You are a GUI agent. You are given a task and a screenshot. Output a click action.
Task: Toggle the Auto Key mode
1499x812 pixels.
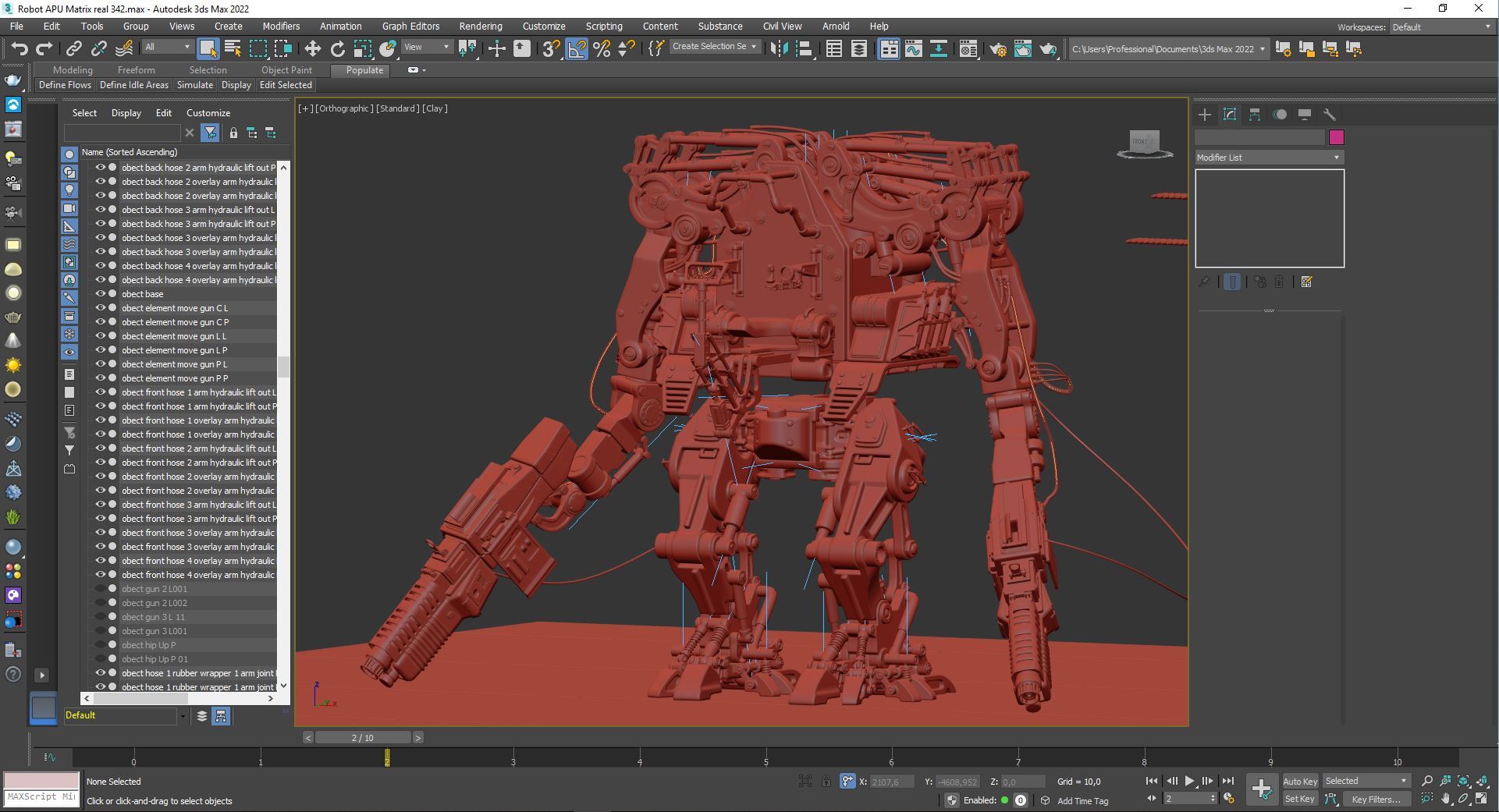(1299, 781)
